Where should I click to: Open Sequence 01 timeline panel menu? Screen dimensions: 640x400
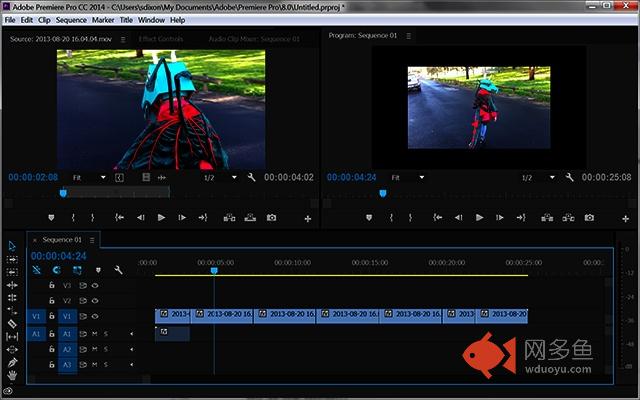(x=92, y=240)
